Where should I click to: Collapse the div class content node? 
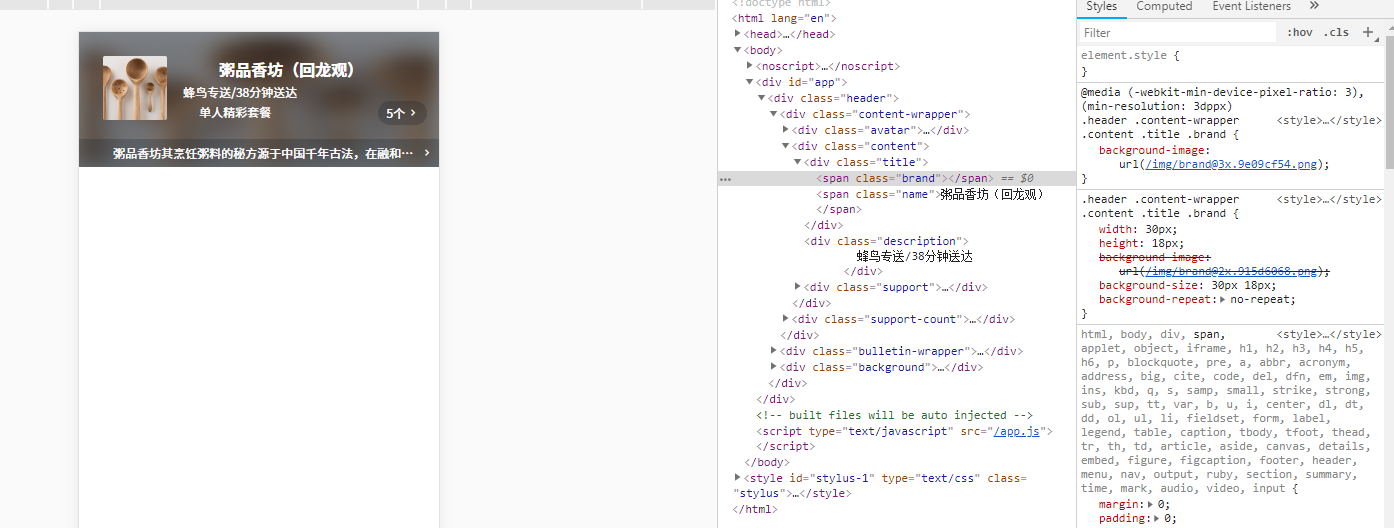[x=786, y=146]
